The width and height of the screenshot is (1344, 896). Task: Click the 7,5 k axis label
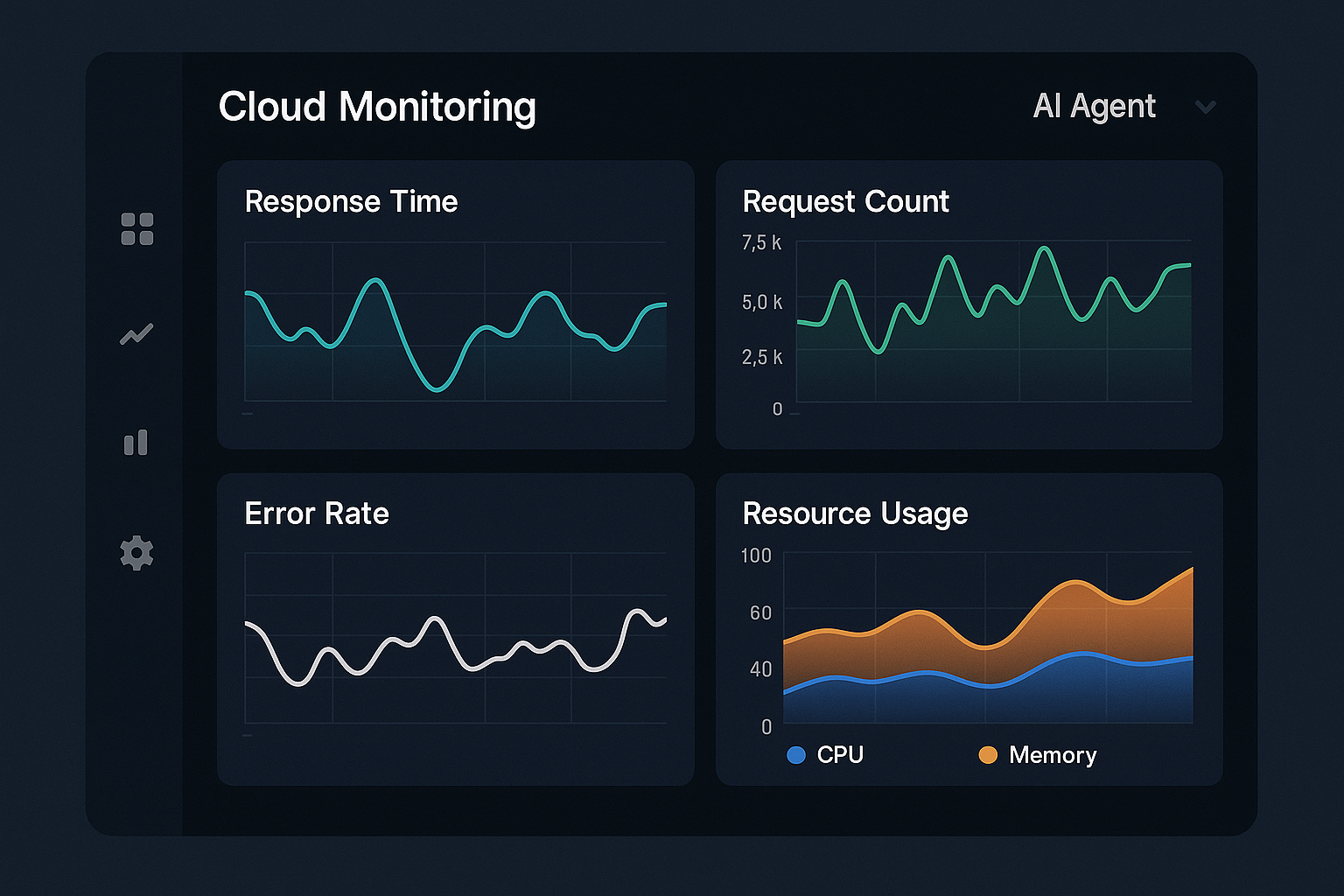click(x=760, y=242)
